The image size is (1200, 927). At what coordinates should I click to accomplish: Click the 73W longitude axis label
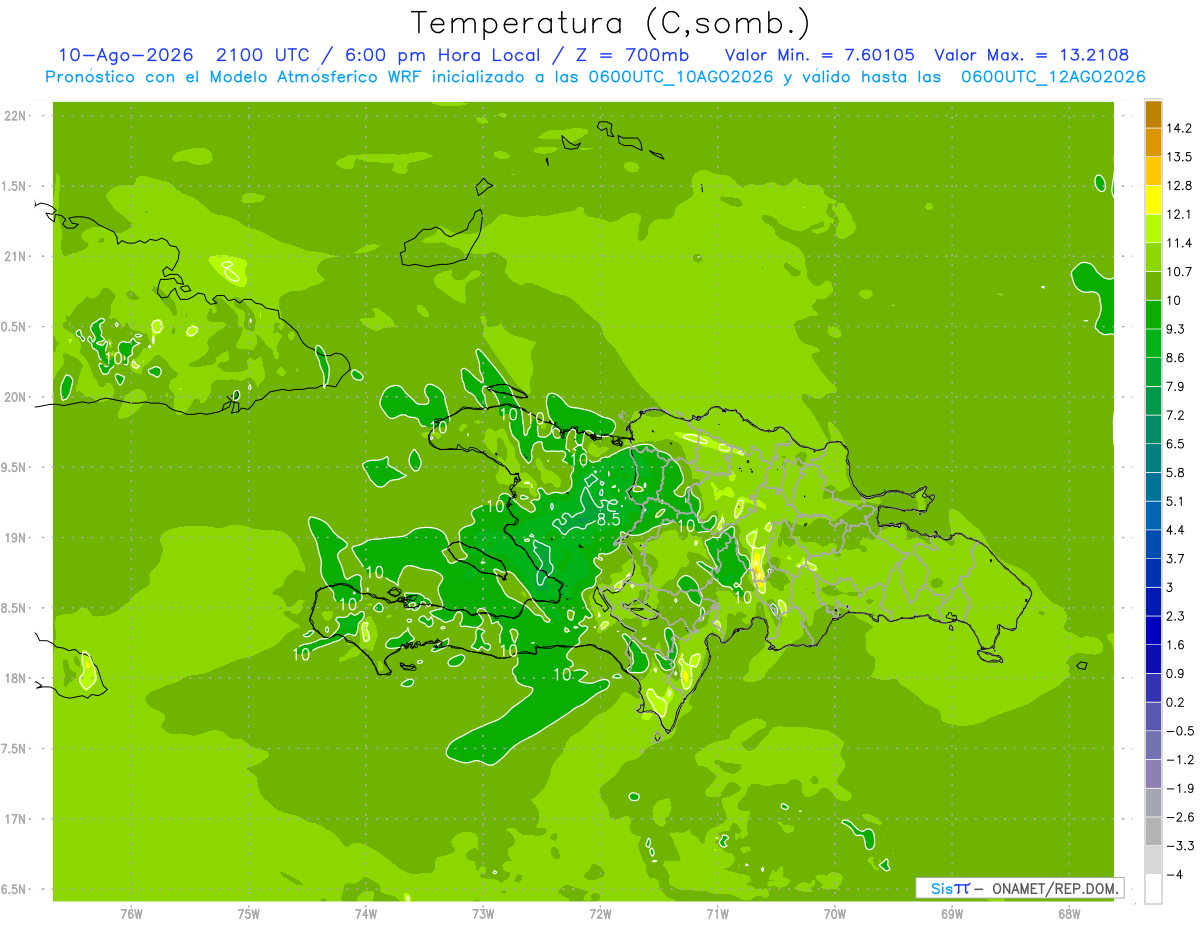point(483,914)
